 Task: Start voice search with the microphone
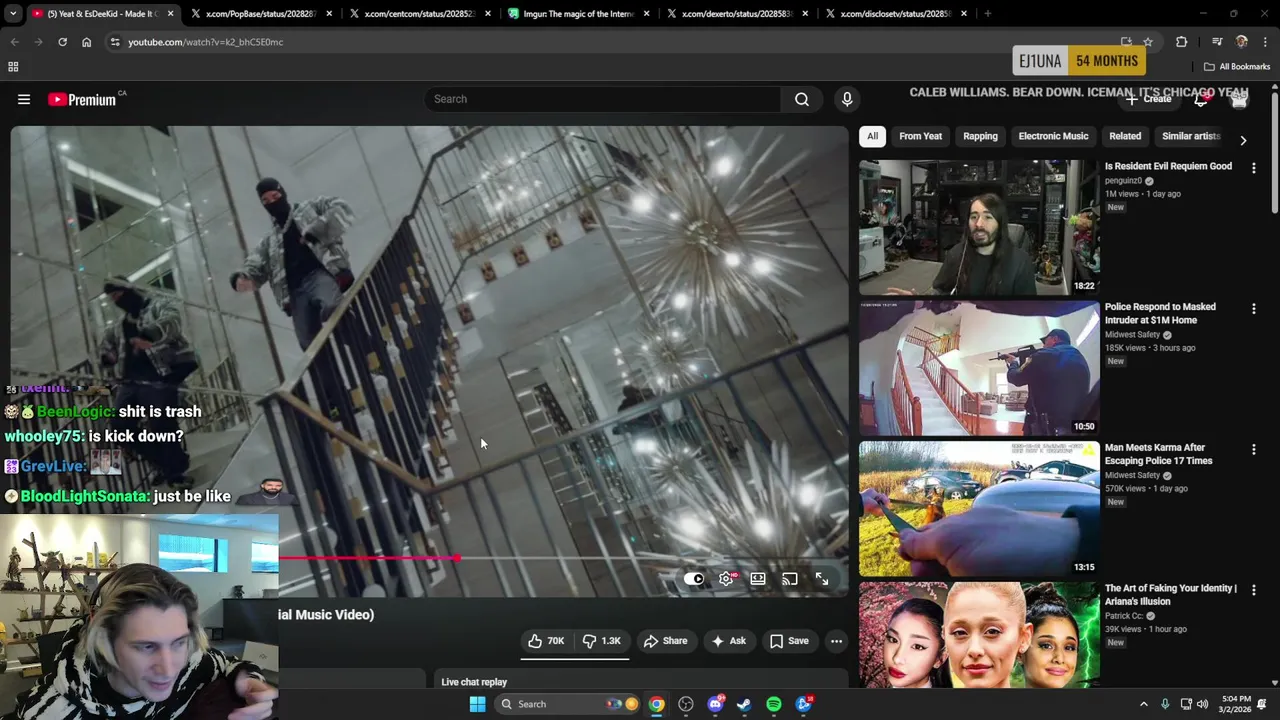click(x=847, y=99)
